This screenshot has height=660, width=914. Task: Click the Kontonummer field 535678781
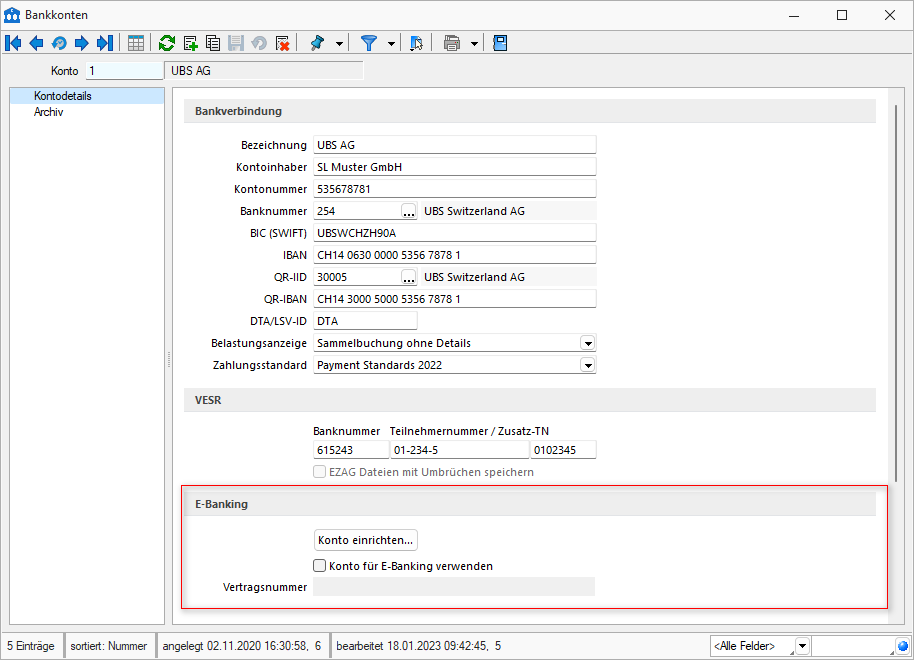coord(455,189)
